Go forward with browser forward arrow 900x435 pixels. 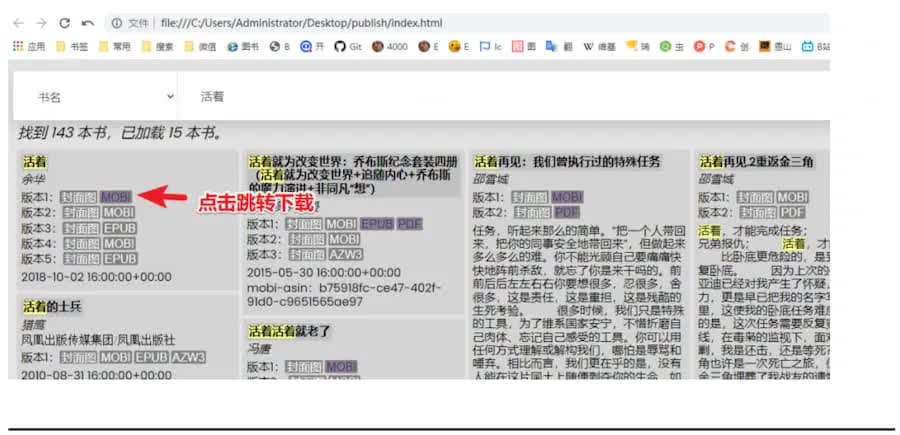pyautogui.click(x=41, y=24)
